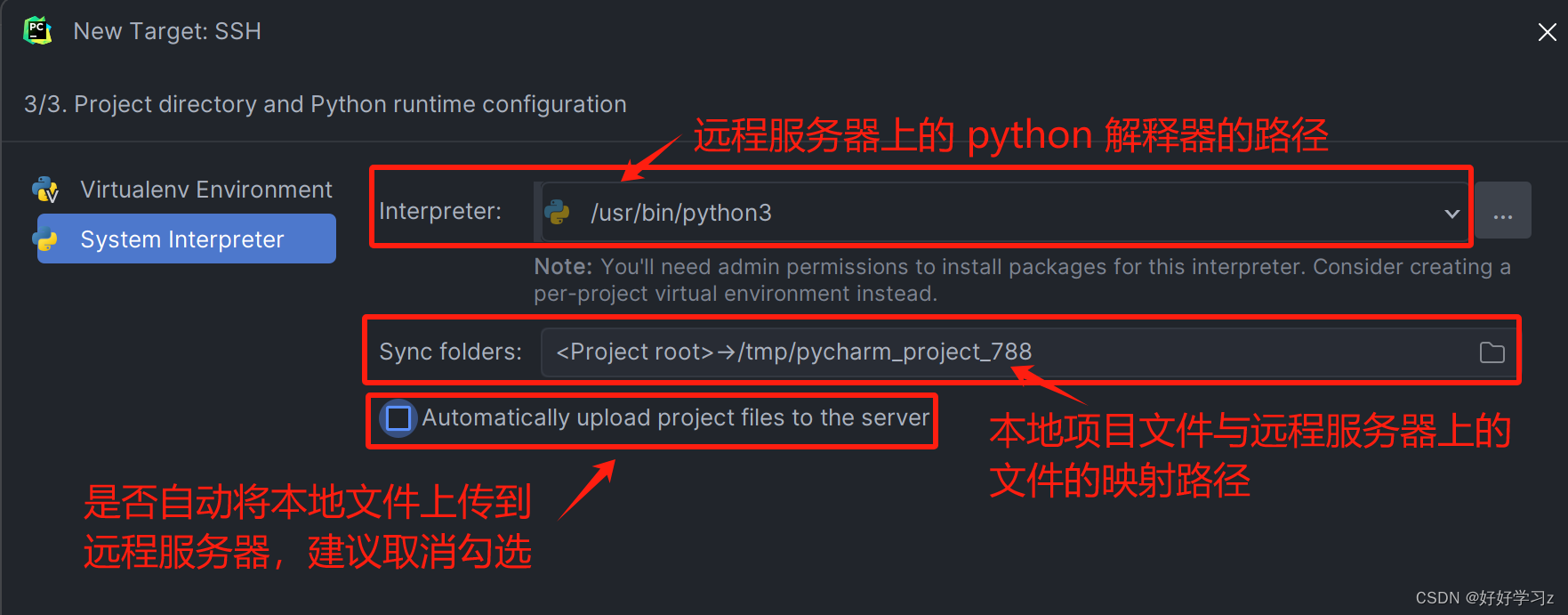Click the PyCharm logo in the title bar
The image size is (1568, 615).
36,30
